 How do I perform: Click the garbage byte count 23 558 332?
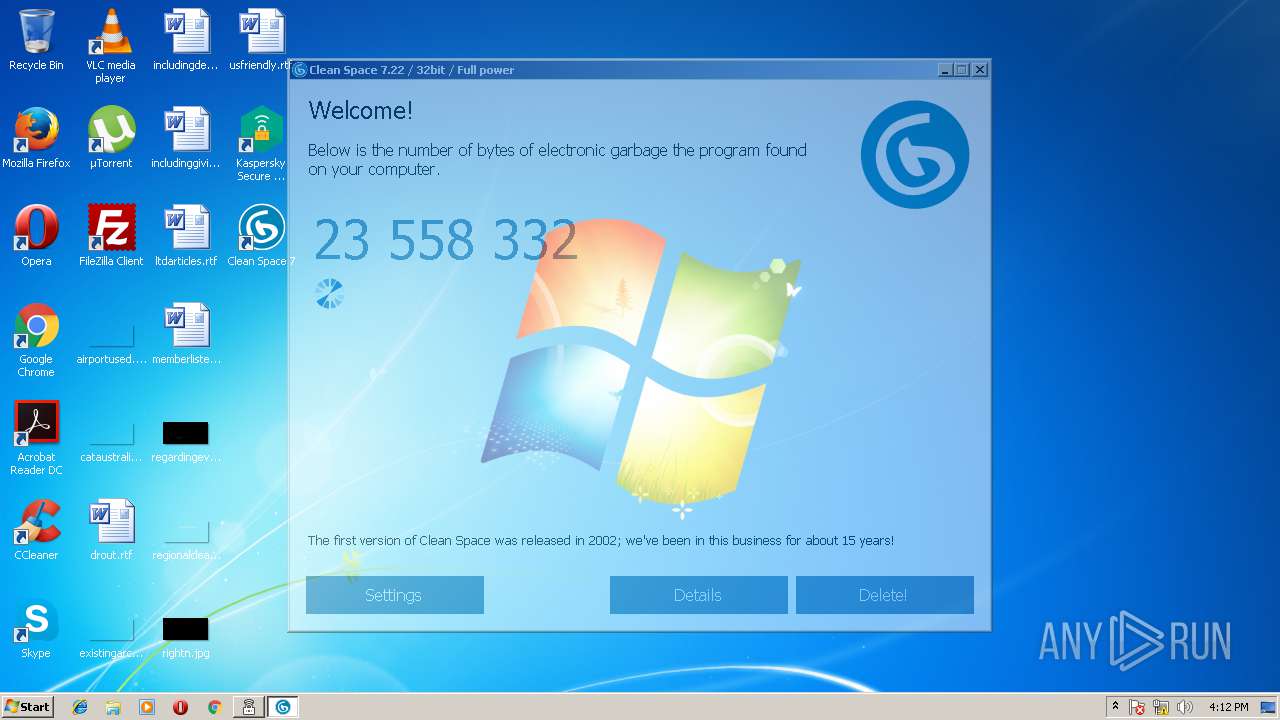[x=446, y=241]
